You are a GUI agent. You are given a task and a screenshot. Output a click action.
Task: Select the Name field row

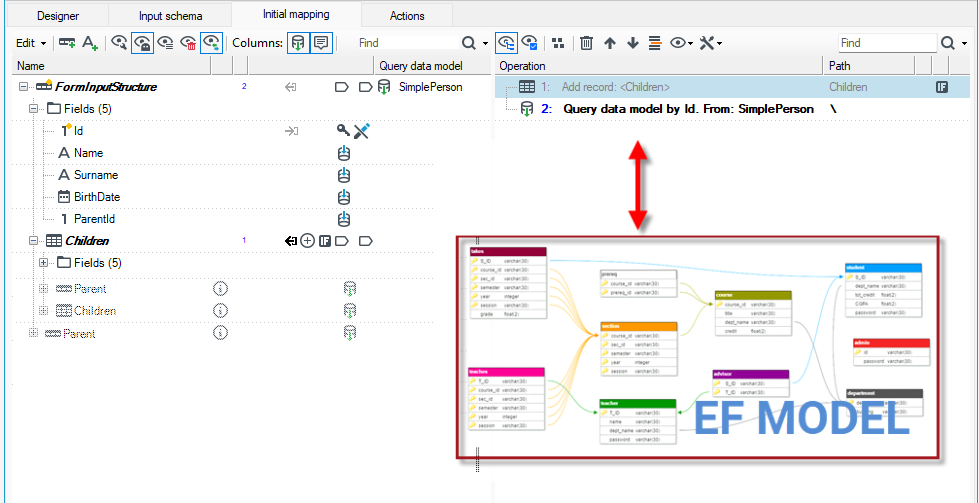(222, 153)
